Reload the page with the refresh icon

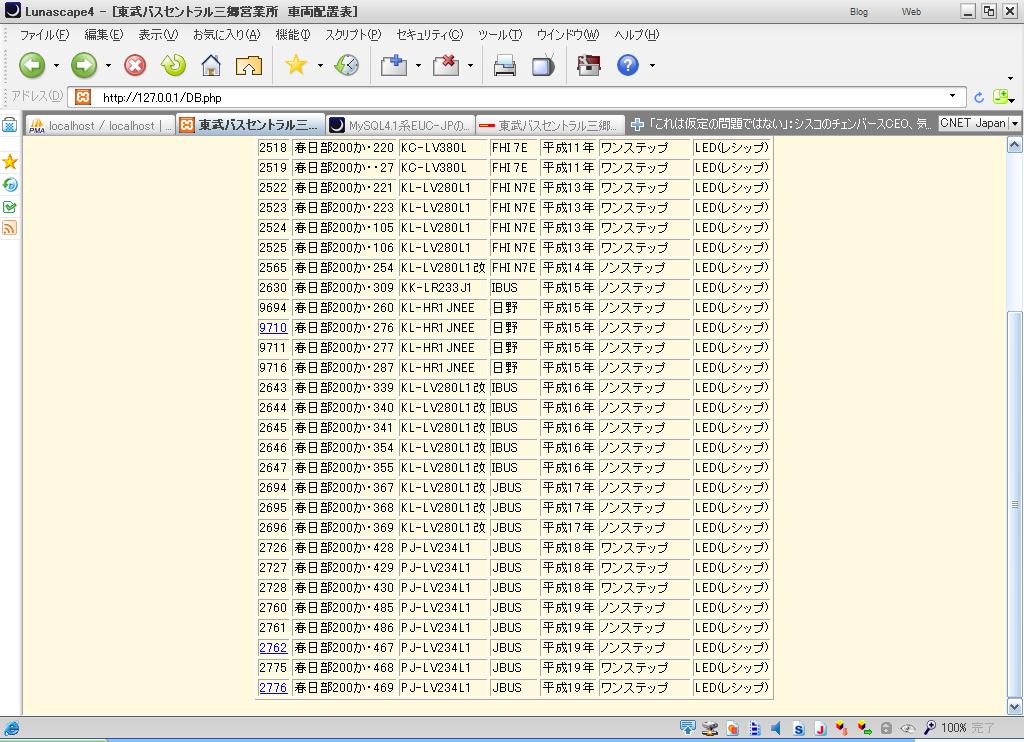[x=173, y=65]
